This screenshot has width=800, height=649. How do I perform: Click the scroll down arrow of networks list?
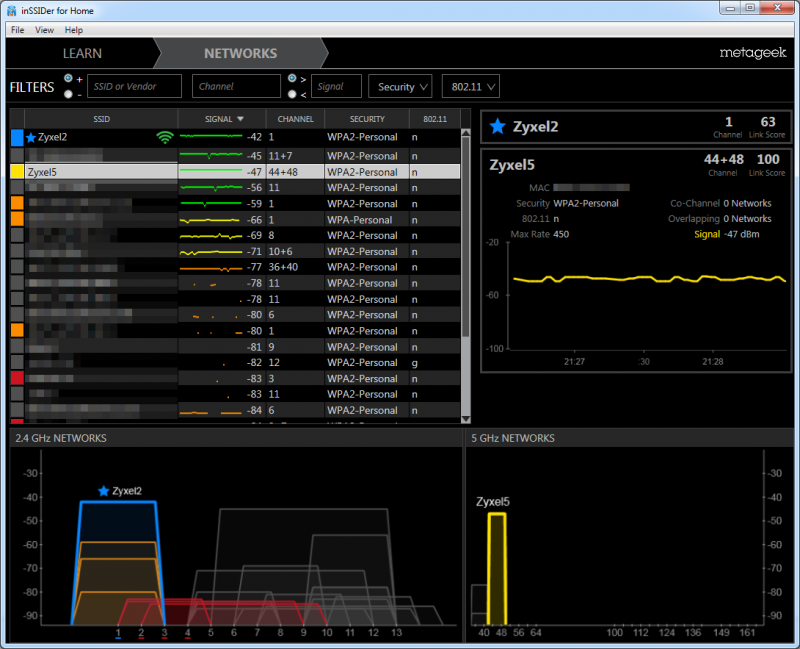coord(465,419)
